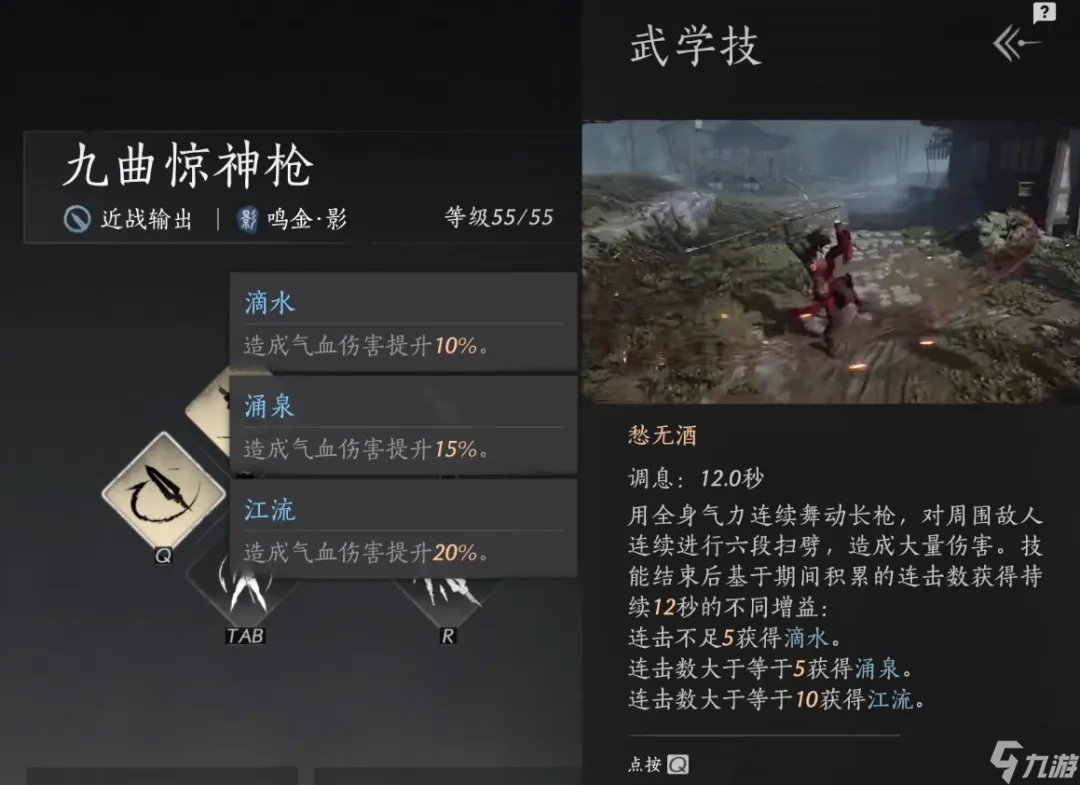Screen dimensions: 1080x785
Task: Click the 武学技 panel heading
Action: click(x=696, y=46)
